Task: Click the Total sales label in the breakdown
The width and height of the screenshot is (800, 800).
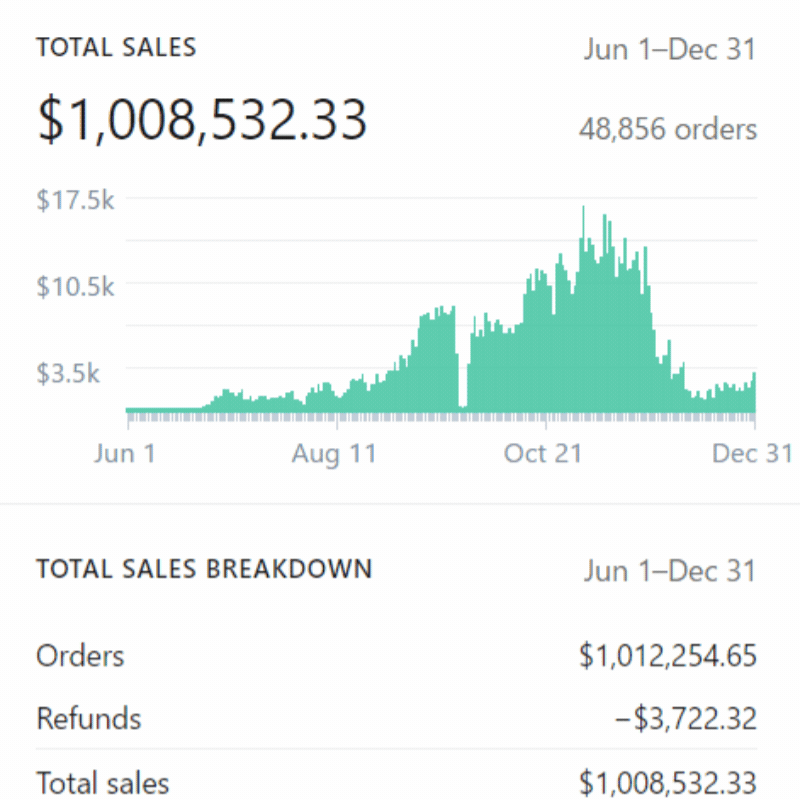Action: point(103,782)
